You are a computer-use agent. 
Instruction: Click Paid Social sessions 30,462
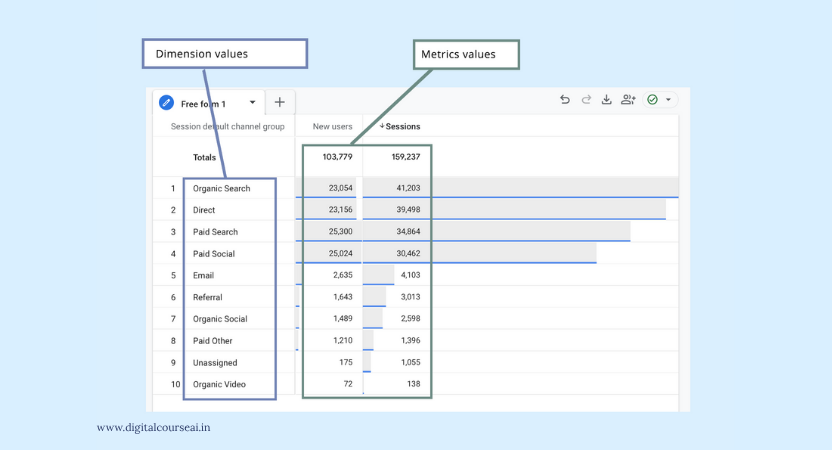point(408,253)
